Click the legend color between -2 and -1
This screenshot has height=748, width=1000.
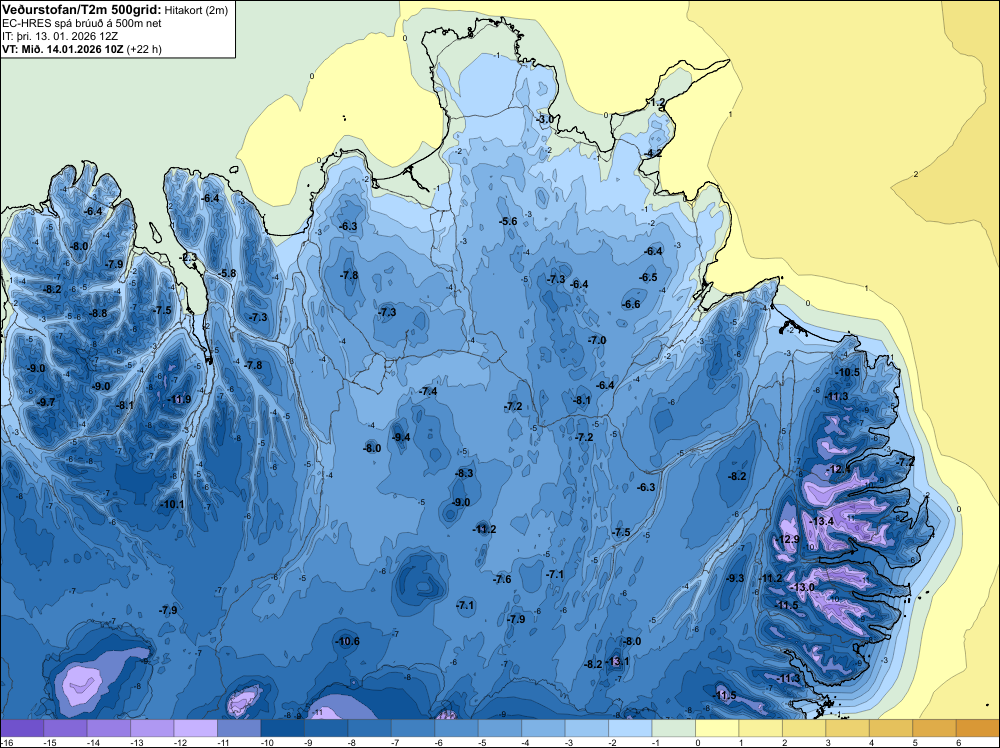(x=630, y=728)
